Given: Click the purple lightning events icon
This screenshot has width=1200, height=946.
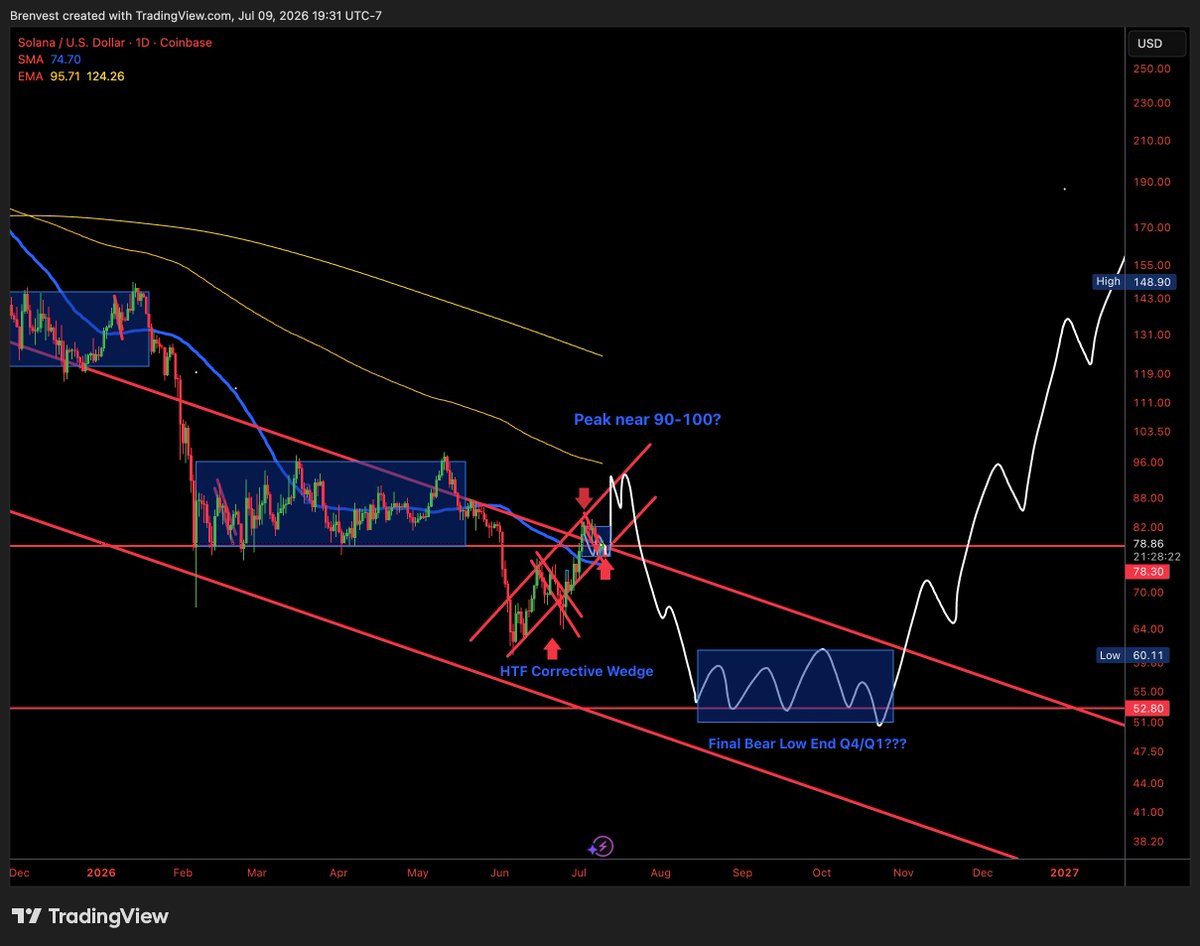Looking at the screenshot, I should [601, 846].
